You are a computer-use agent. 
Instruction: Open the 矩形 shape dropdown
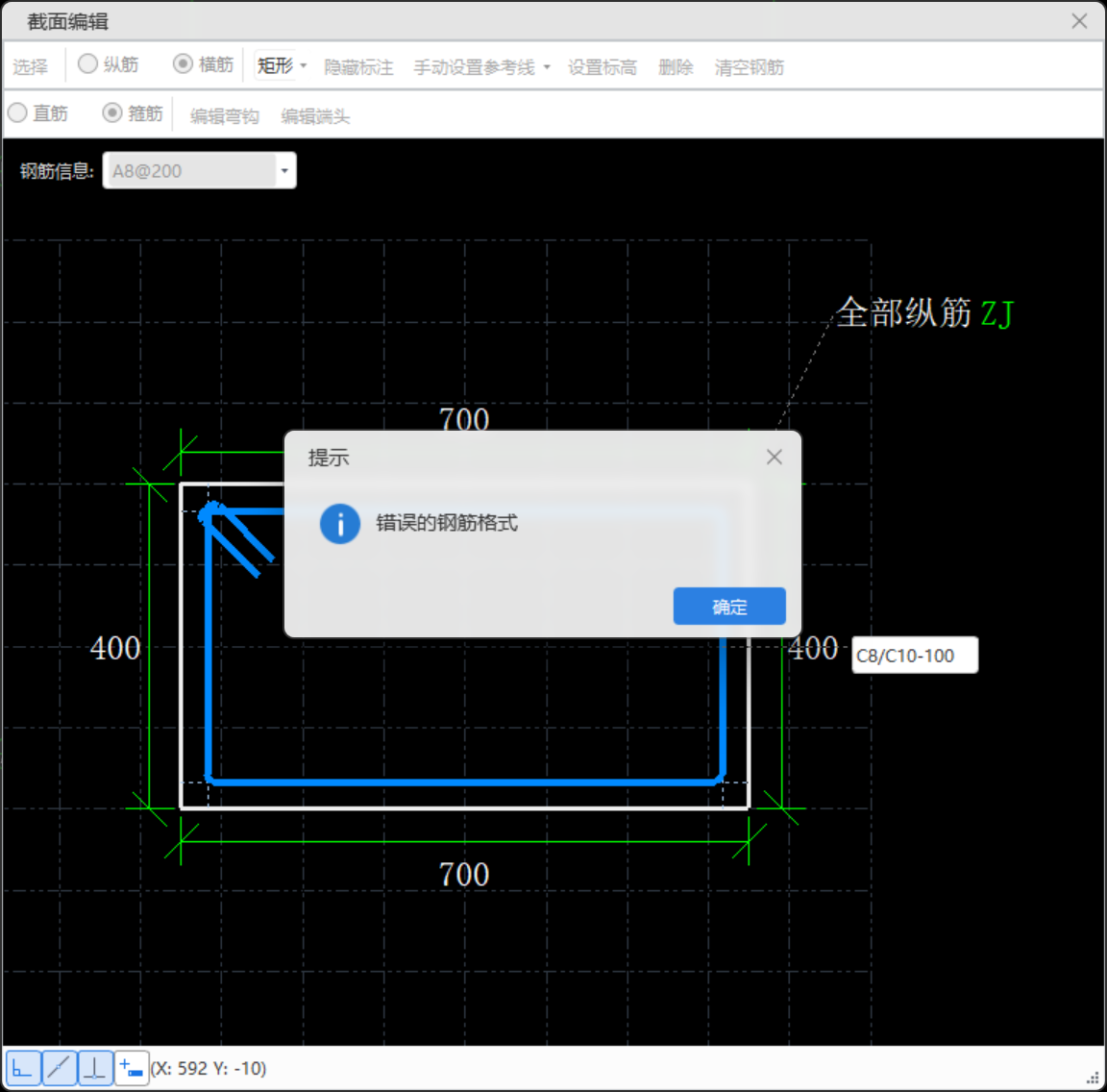282,65
